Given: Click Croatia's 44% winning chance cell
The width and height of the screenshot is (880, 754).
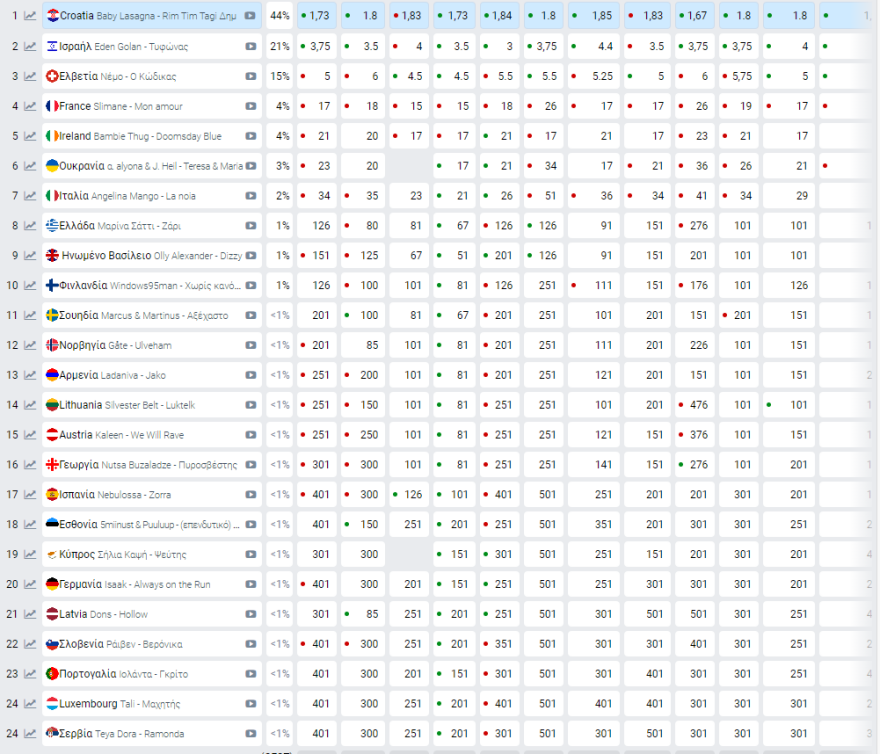Looking at the screenshot, I should click(x=280, y=16).
